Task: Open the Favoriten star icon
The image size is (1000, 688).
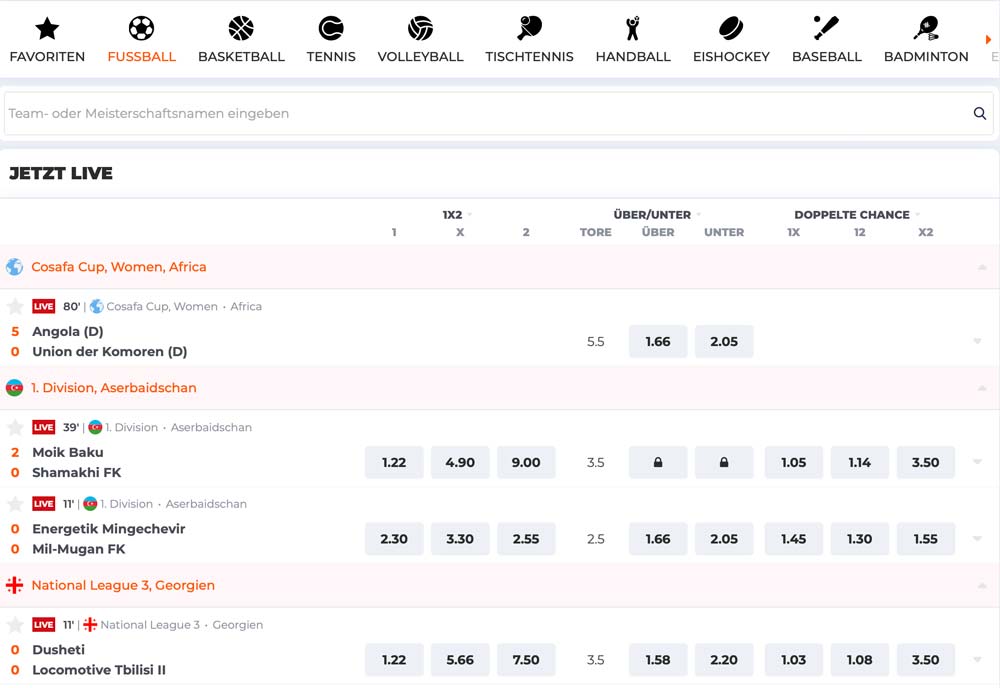Action: (47, 29)
